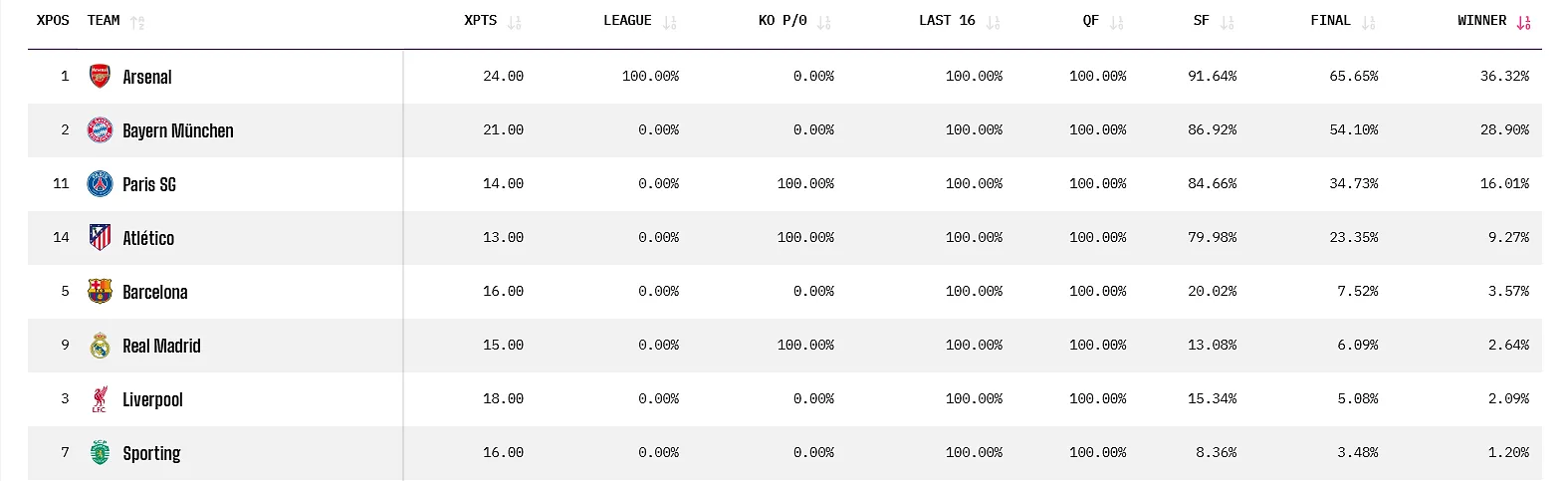Click the Barcelona club crest

(x=100, y=292)
